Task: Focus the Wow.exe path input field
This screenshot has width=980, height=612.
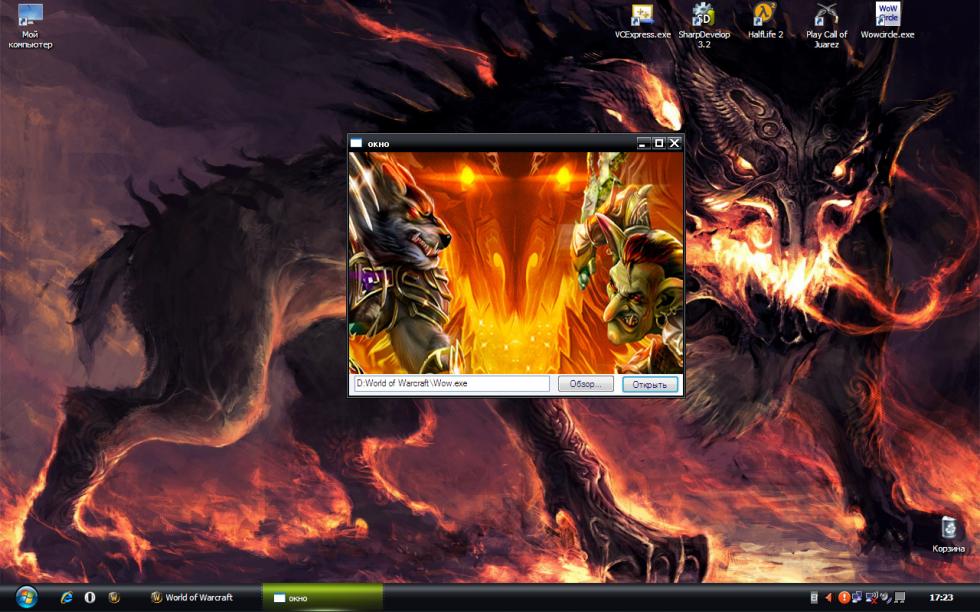Action: (x=450, y=384)
